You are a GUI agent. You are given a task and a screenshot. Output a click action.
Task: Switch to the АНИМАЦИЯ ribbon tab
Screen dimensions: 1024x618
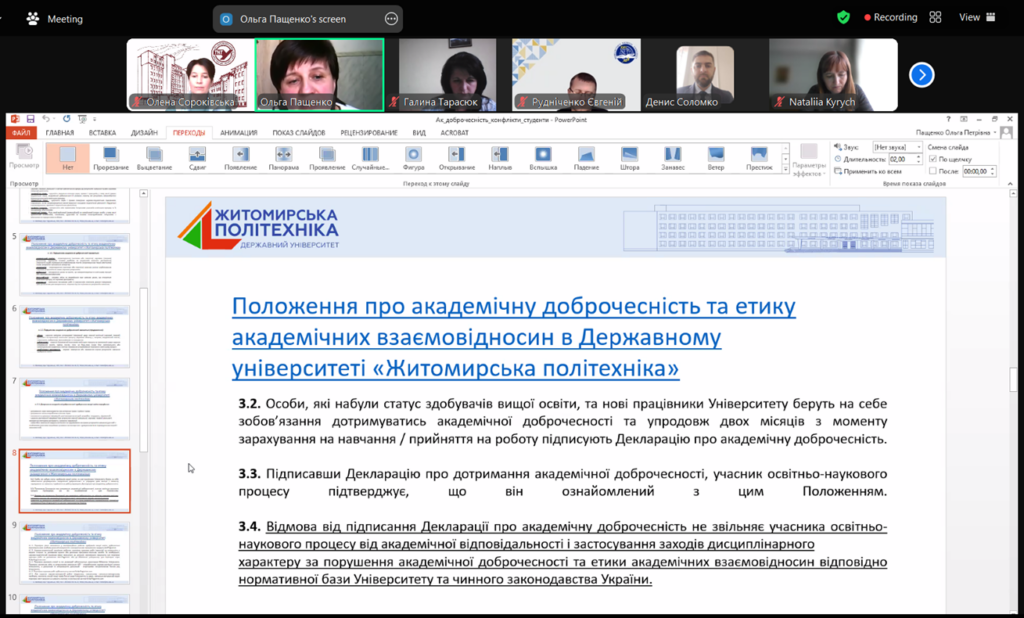click(239, 132)
